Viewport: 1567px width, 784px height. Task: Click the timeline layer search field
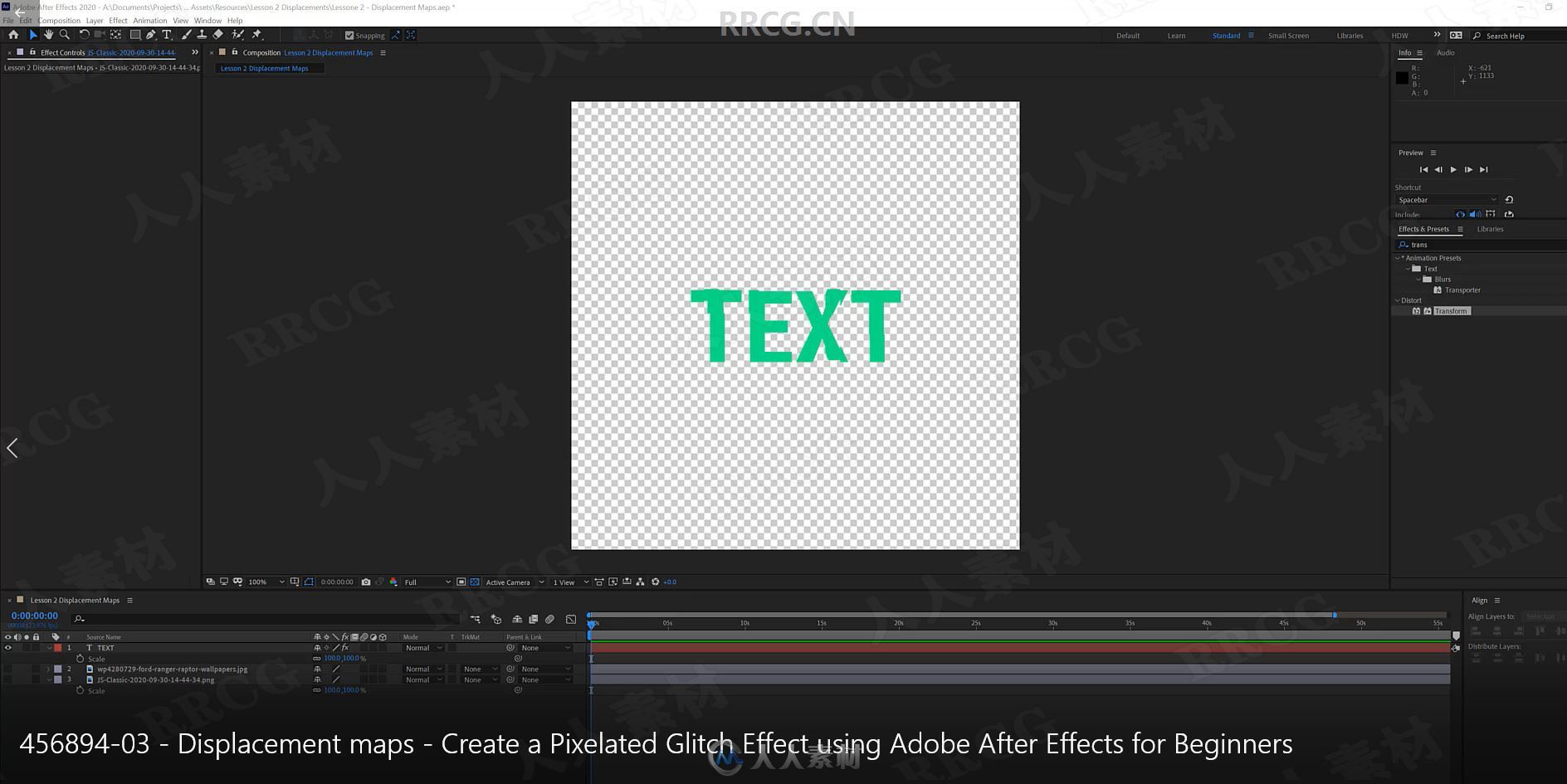[266, 619]
